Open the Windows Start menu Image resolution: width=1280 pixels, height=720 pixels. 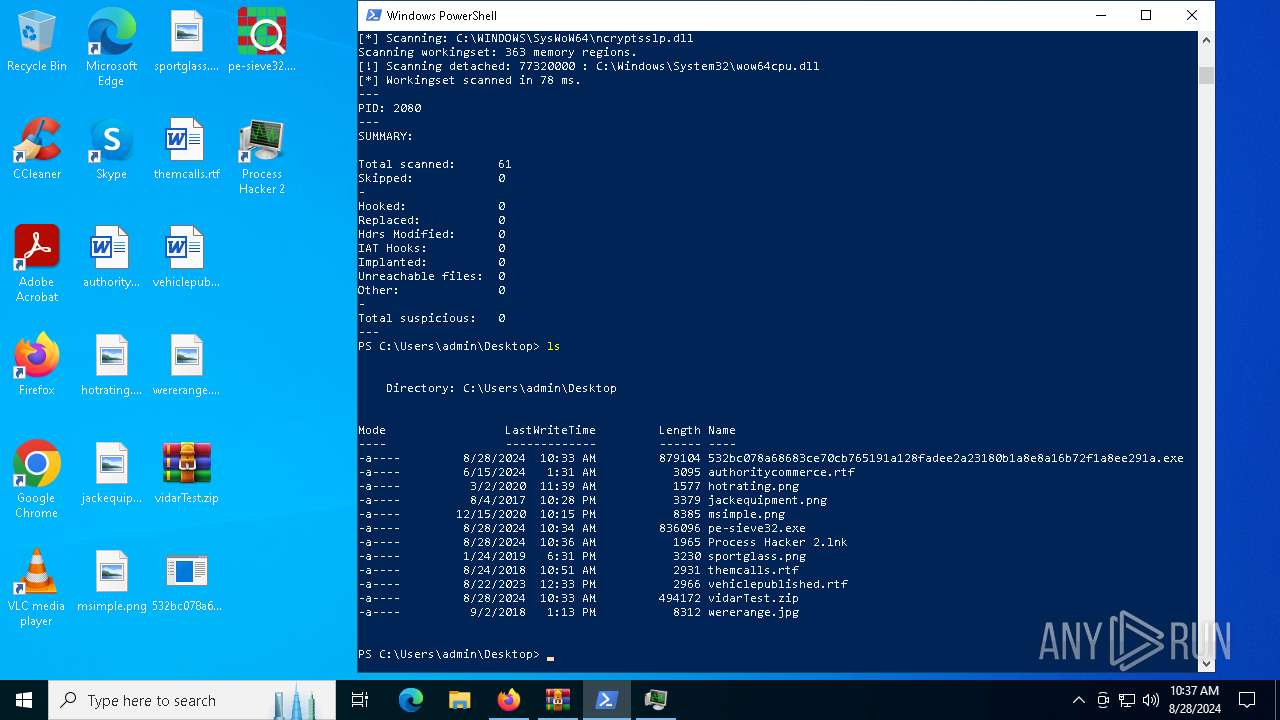click(24, 700)
